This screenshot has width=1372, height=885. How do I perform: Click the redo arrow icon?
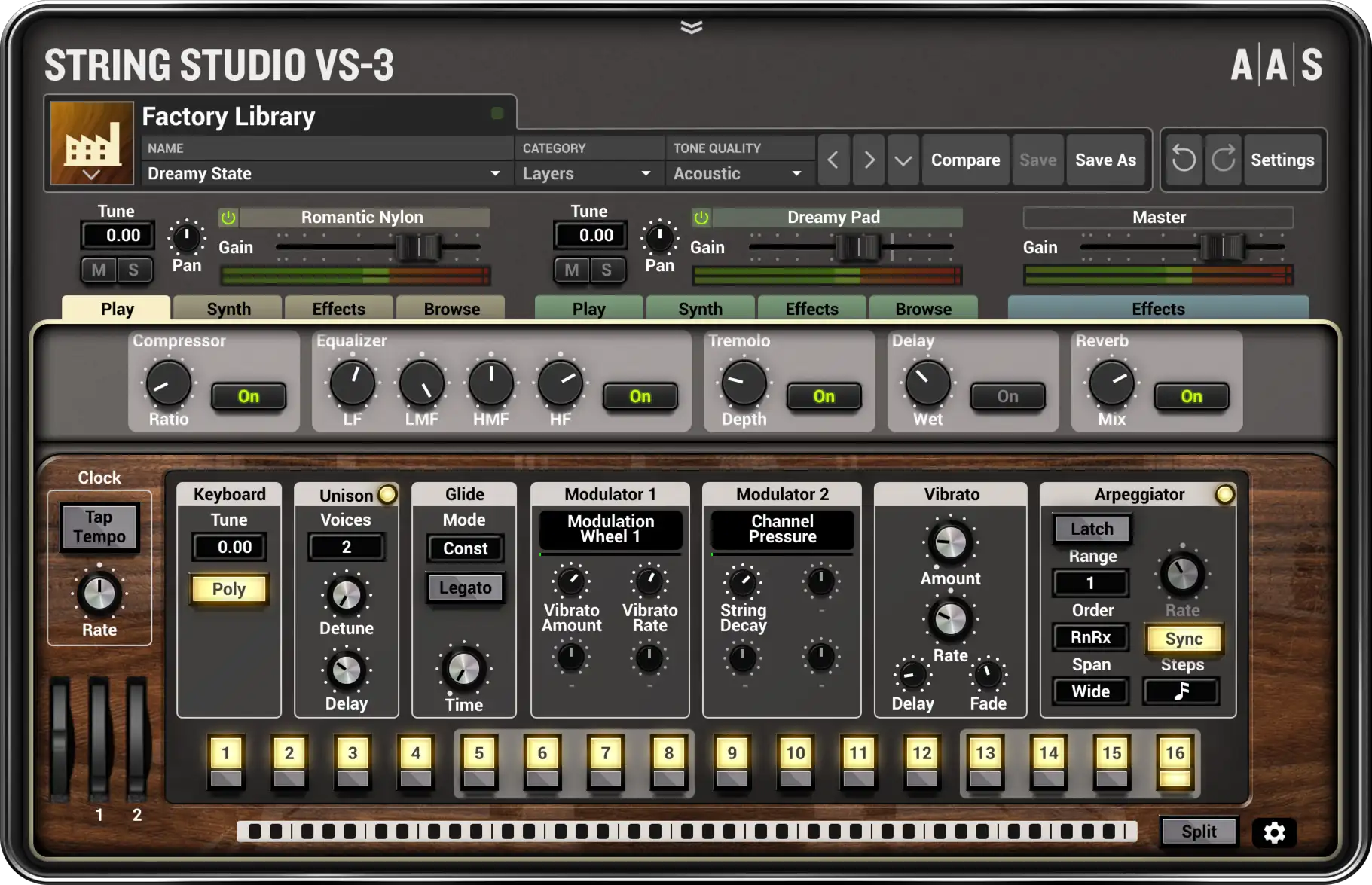1224,160
